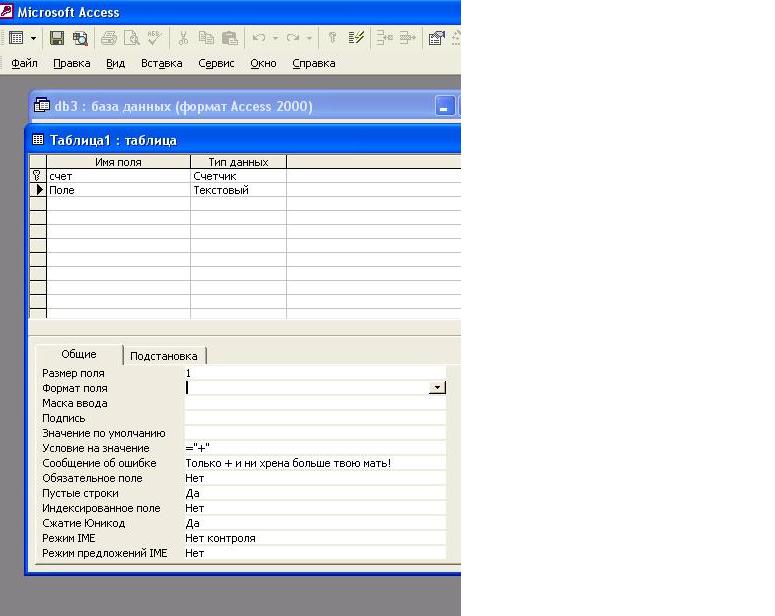Select the Поле row selector arrow

pos(38,190)
